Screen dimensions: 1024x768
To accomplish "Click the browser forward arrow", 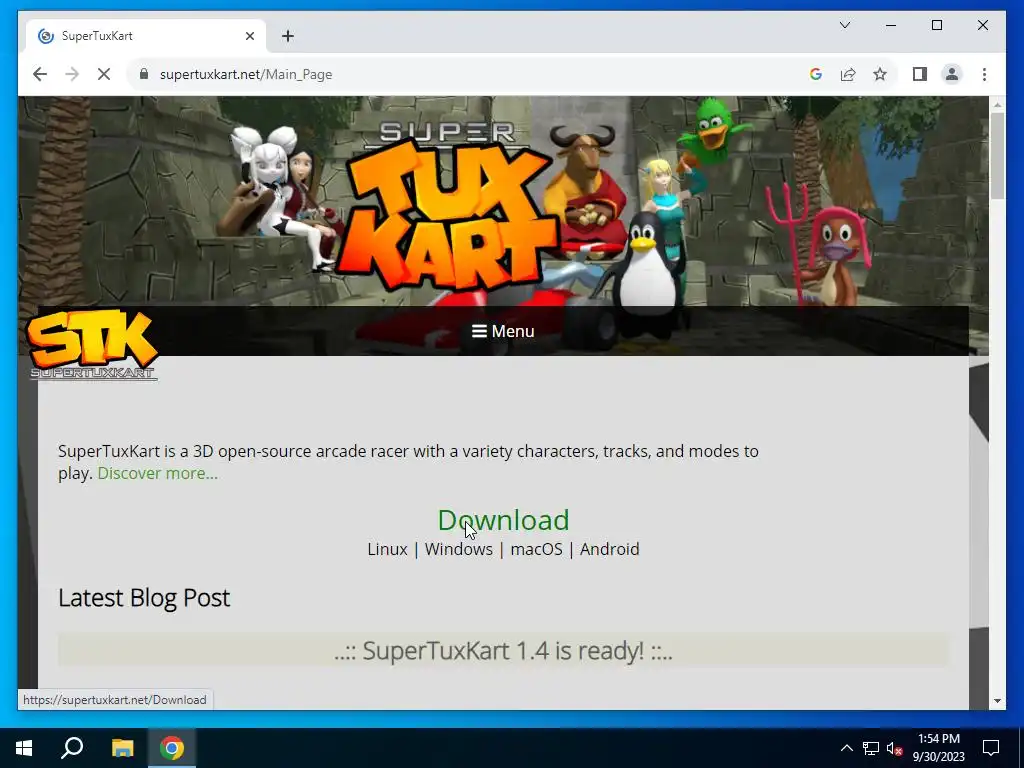I will tap(72, 74).
